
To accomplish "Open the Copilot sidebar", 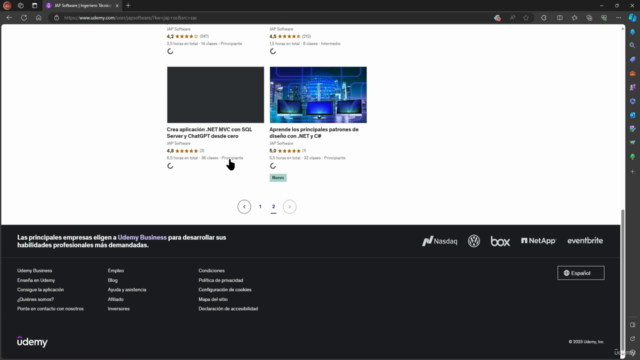I will [x=632, y=18].
